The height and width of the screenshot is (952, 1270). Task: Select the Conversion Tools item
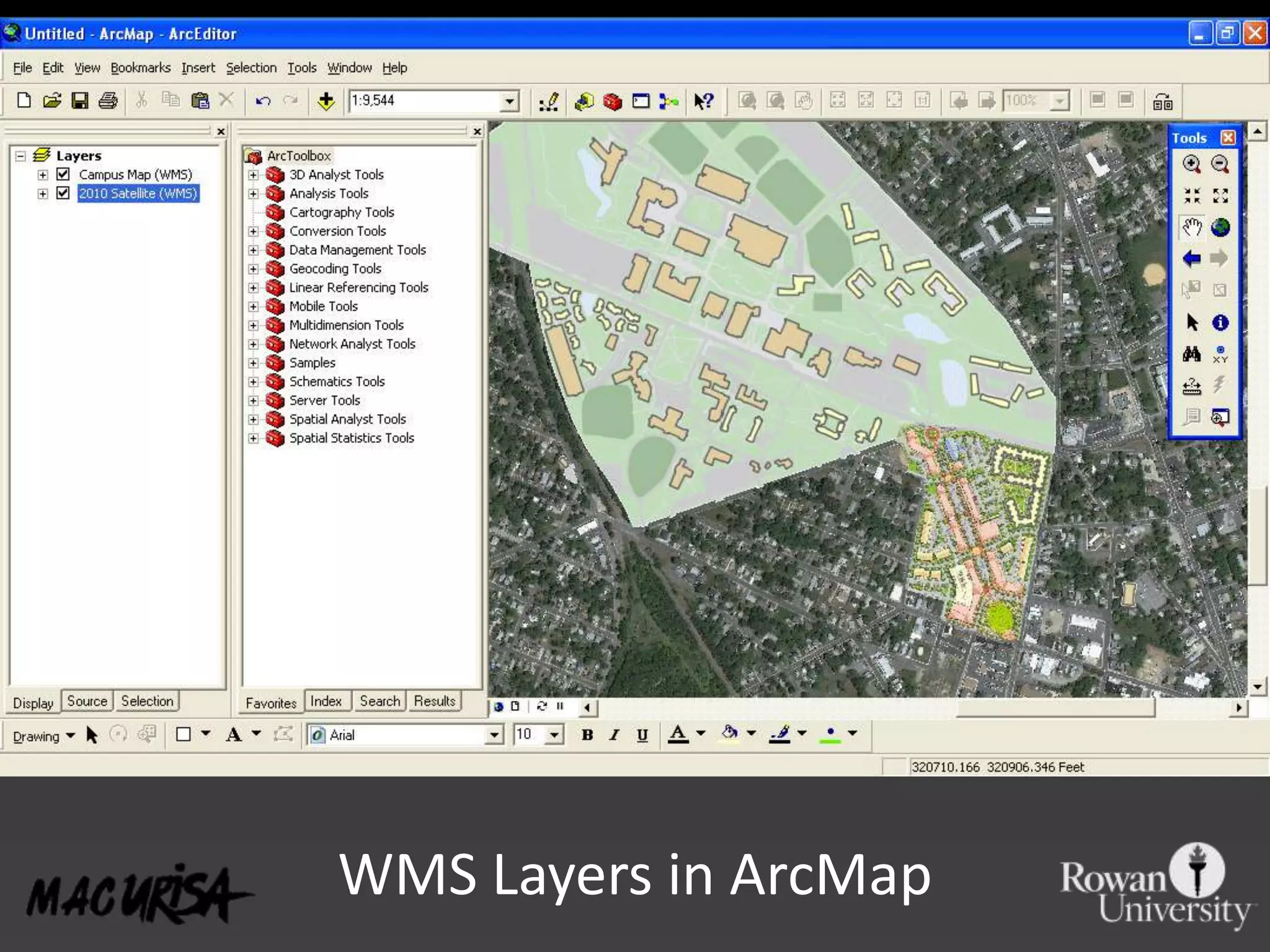click(x=337, y=231)
